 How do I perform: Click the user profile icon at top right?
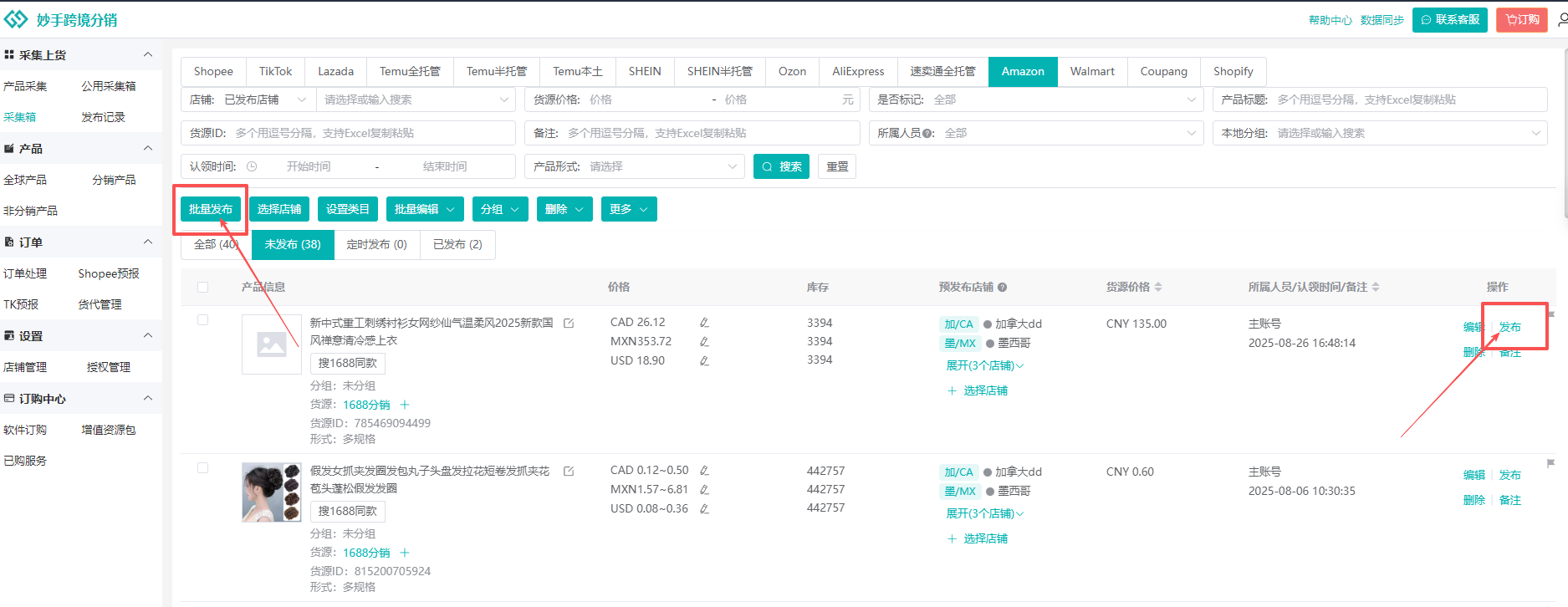pos(1562,19)
